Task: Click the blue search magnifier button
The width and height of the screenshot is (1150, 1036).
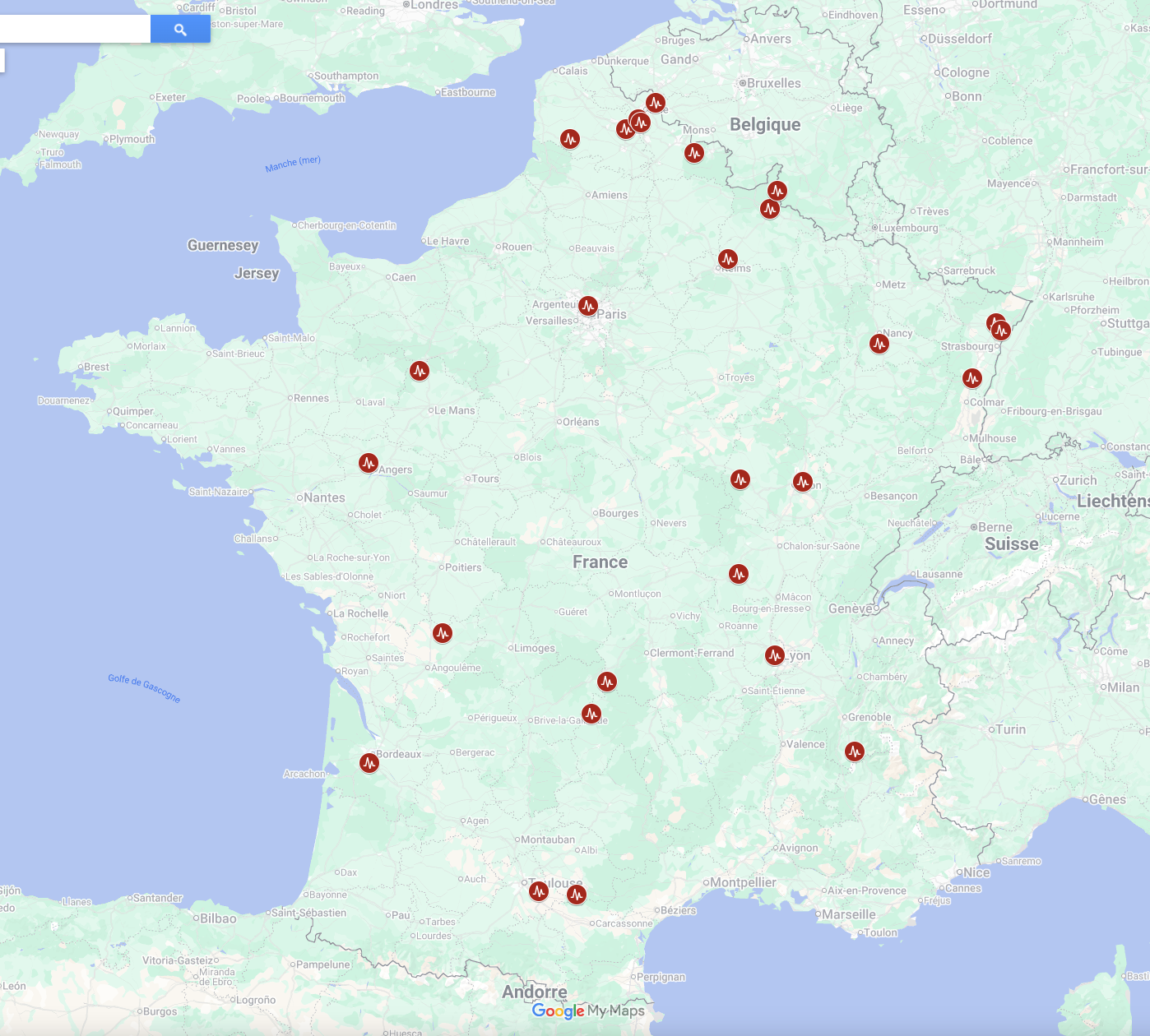Action: pos(180,30)
